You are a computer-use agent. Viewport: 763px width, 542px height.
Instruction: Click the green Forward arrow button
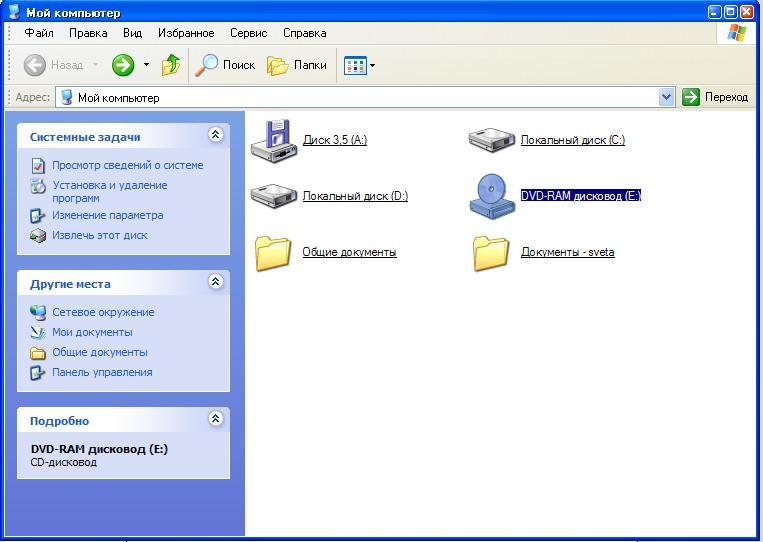coord(123,65)
